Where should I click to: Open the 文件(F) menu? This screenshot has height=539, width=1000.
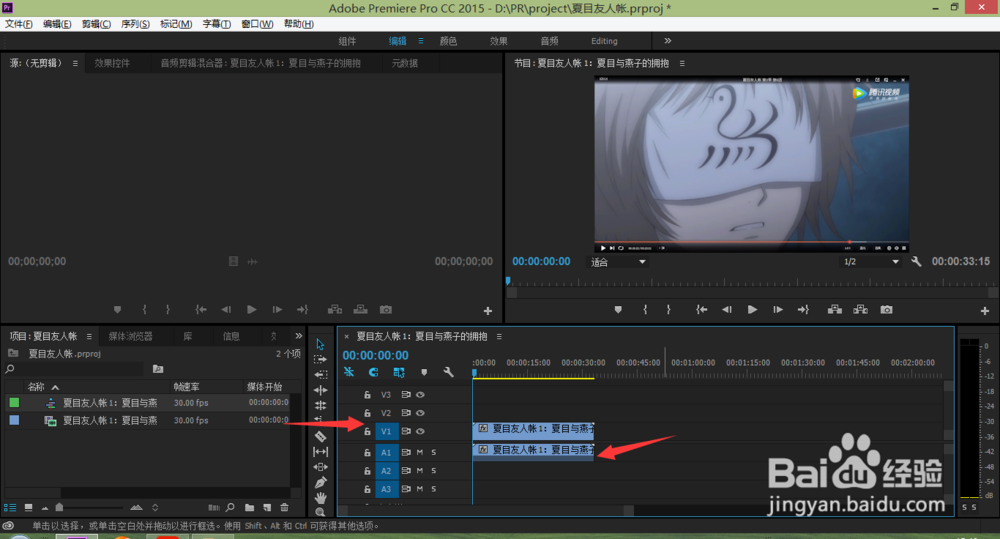[18, 24]
